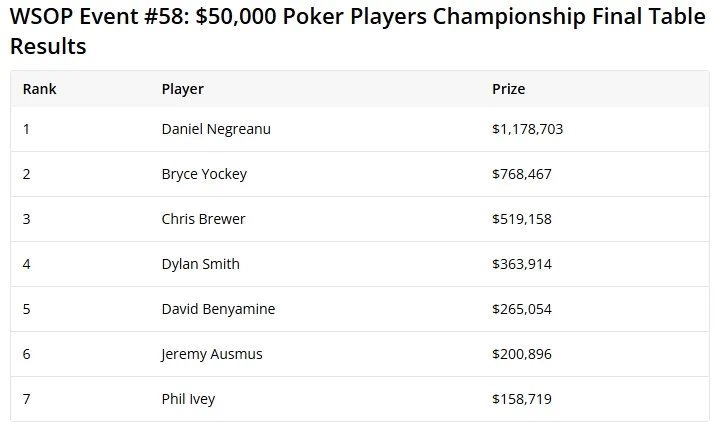
Task: Select the David Benyamine player name
Action: (x=218, y=309)
